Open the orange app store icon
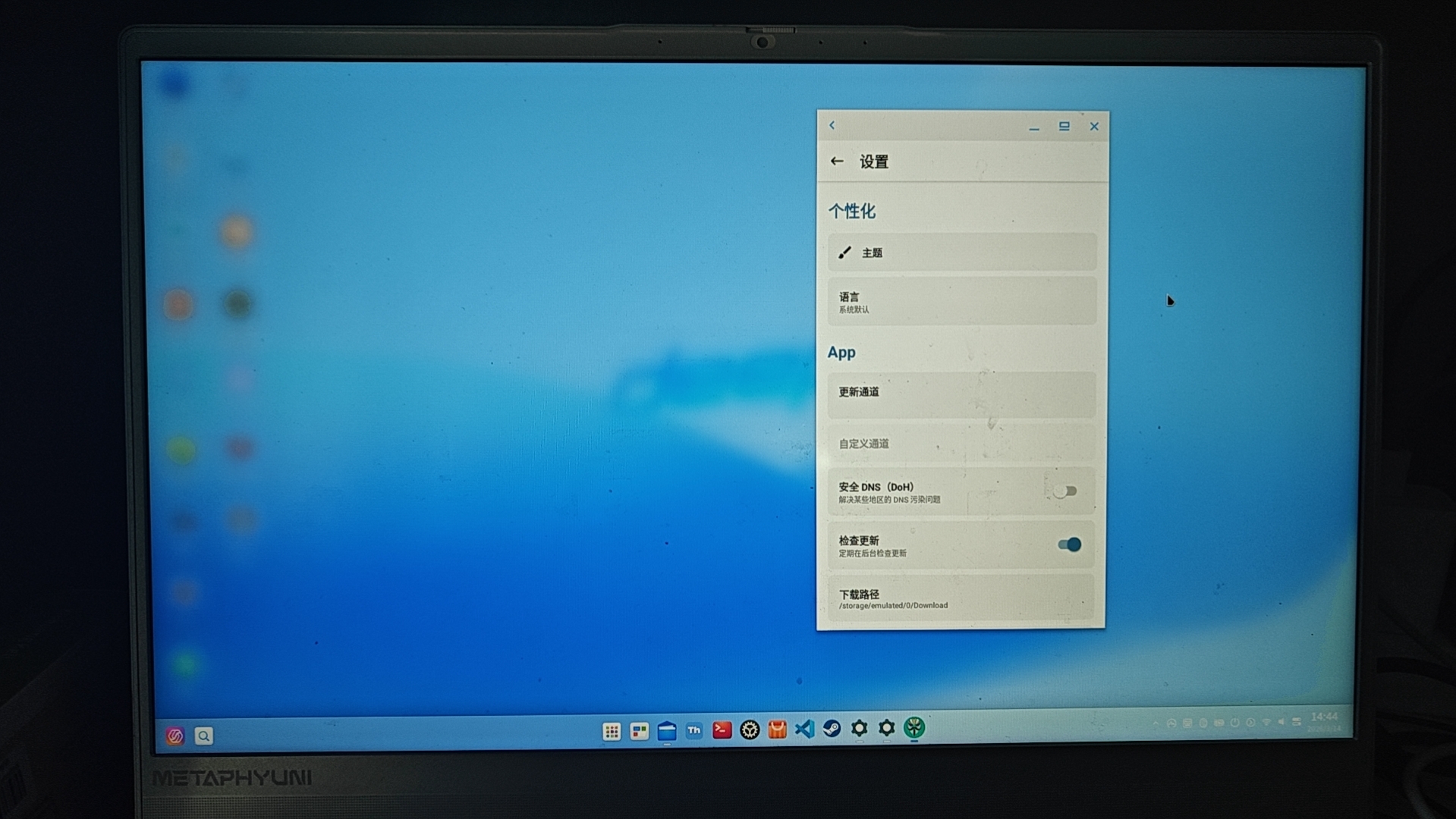 (777, 730)
